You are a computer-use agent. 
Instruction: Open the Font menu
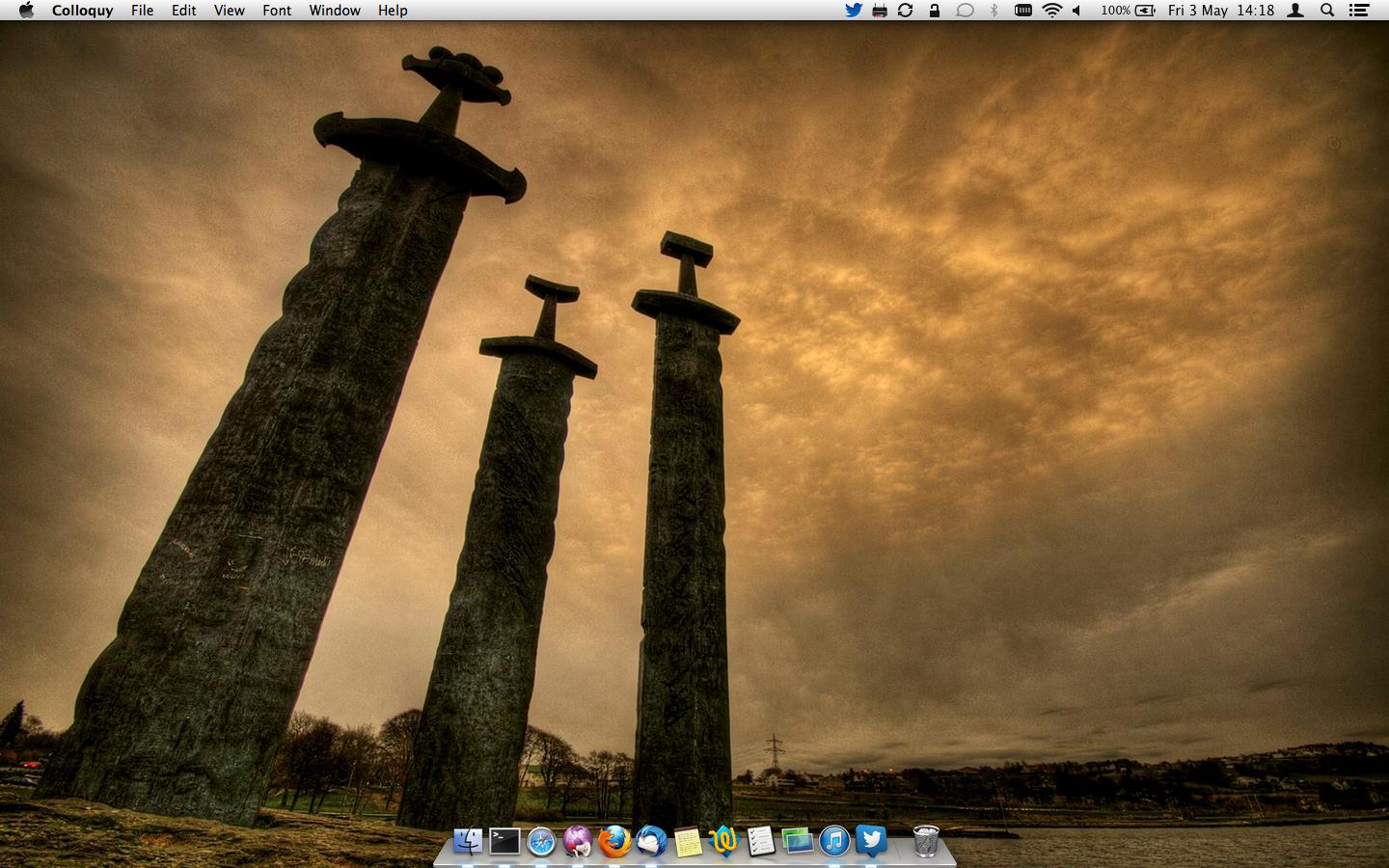click(x=277, y=11)
